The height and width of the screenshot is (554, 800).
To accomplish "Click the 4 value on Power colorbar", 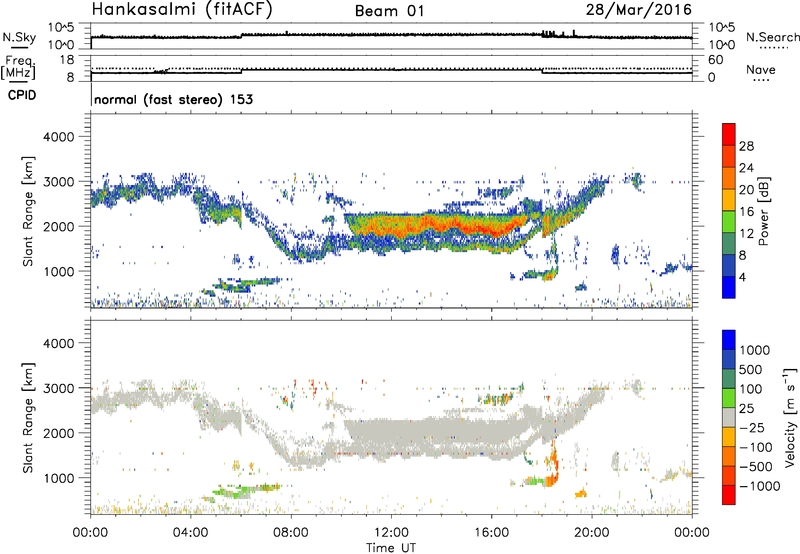I will pos(743,277).
